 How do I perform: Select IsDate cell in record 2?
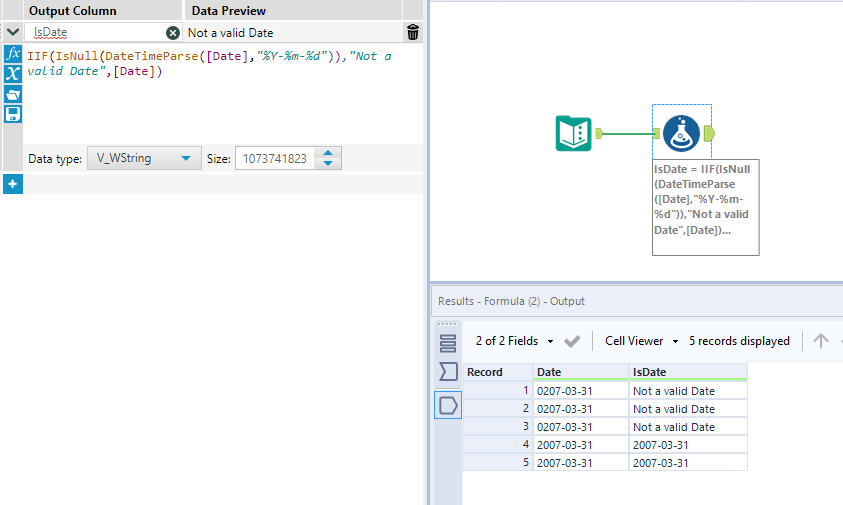[688, 409]
